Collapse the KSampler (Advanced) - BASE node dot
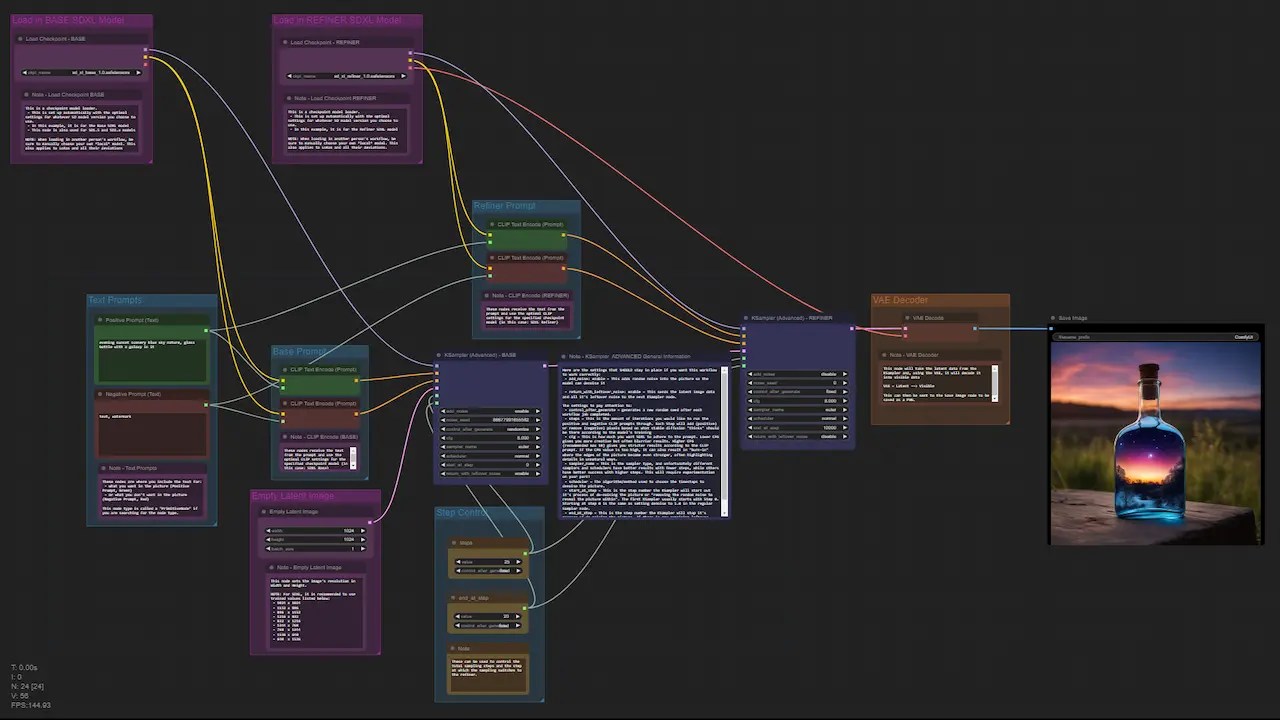The image size is (1280, 720). coord(437,354)
